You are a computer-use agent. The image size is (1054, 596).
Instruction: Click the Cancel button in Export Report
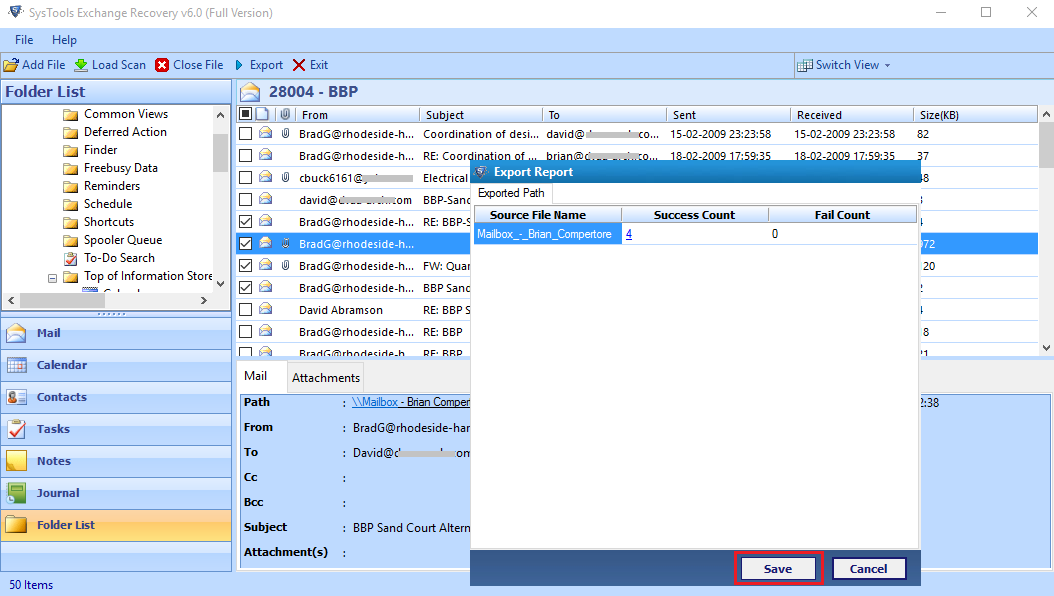(868, 568)
